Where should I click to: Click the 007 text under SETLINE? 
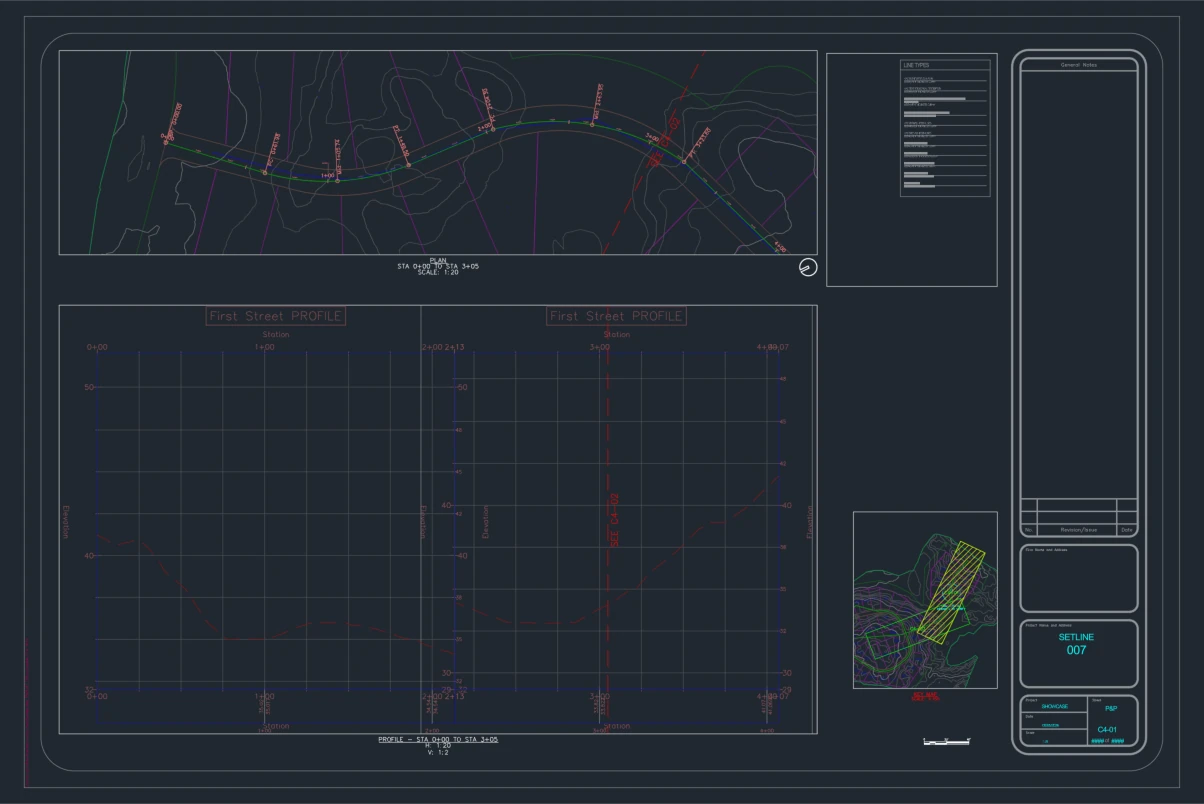[1076, 650]
